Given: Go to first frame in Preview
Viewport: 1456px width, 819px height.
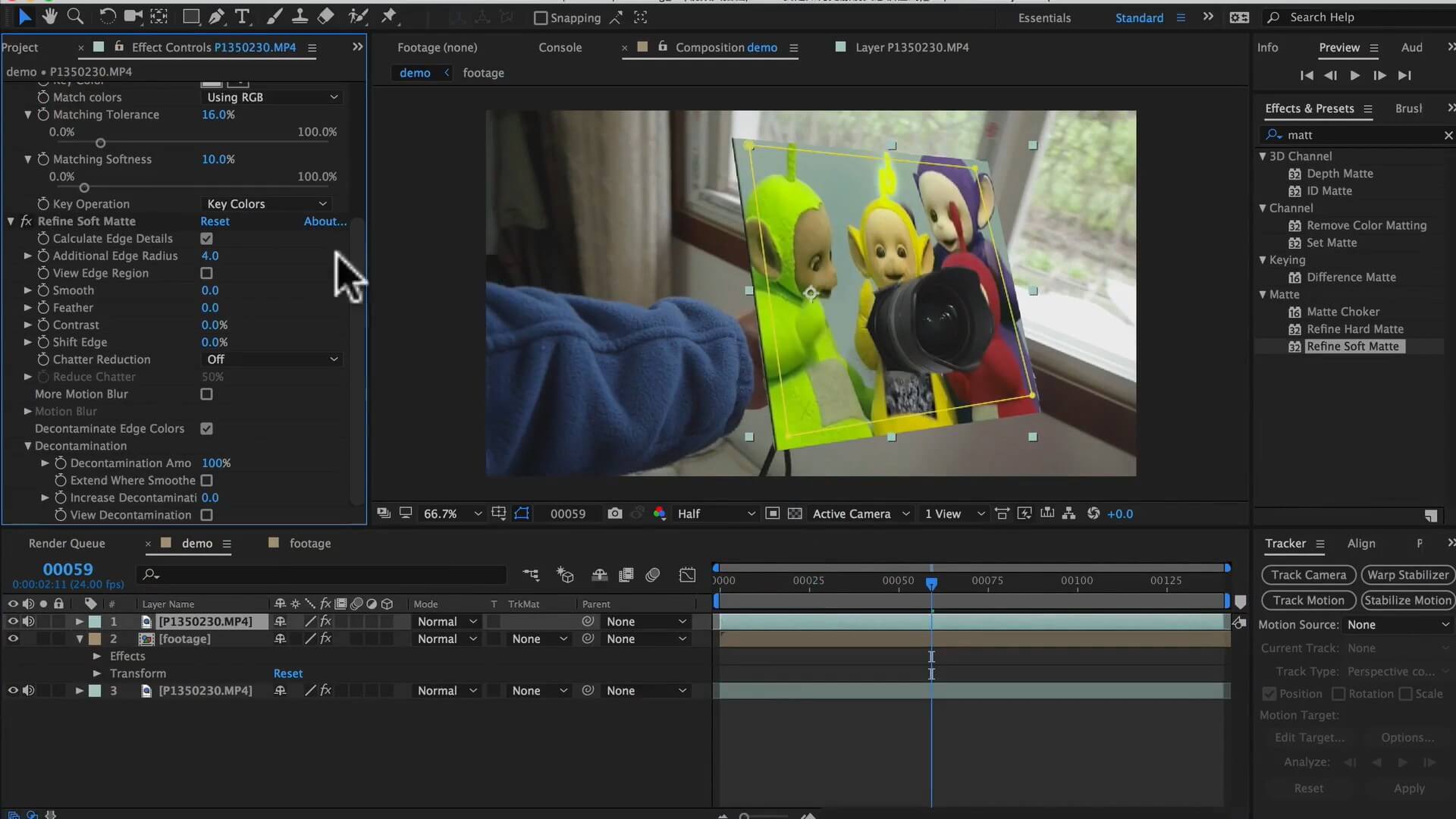Looking at the screenshot, I should [x=1306, y=75].
